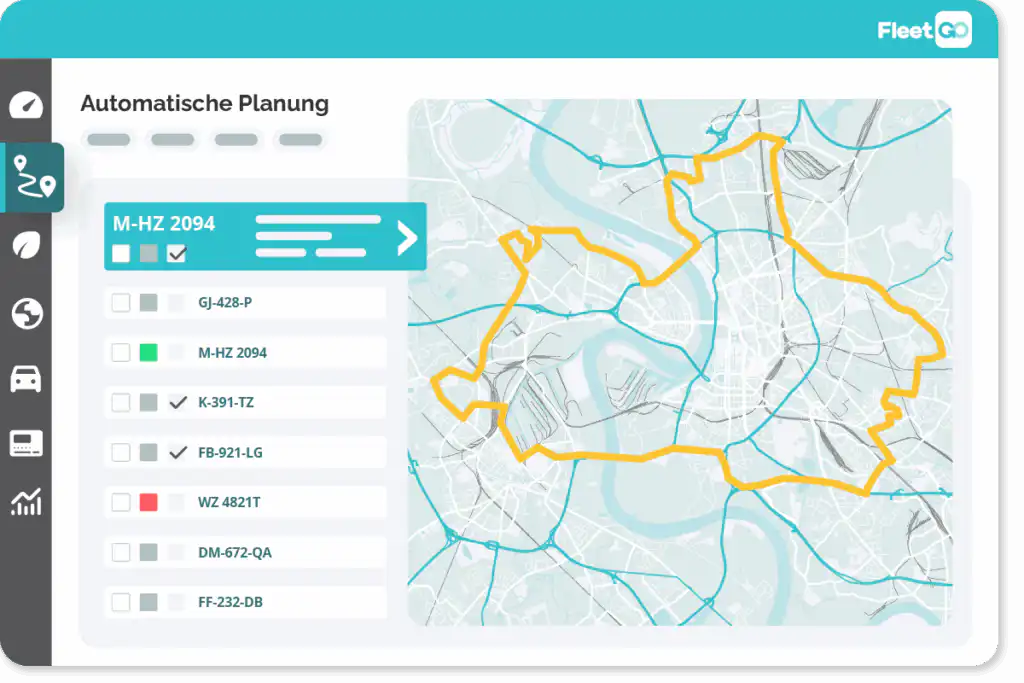Select the K-391-TZ vehicle label
Image resolution: width=1024 pixels, height=683 pixels.
[226, 402]
